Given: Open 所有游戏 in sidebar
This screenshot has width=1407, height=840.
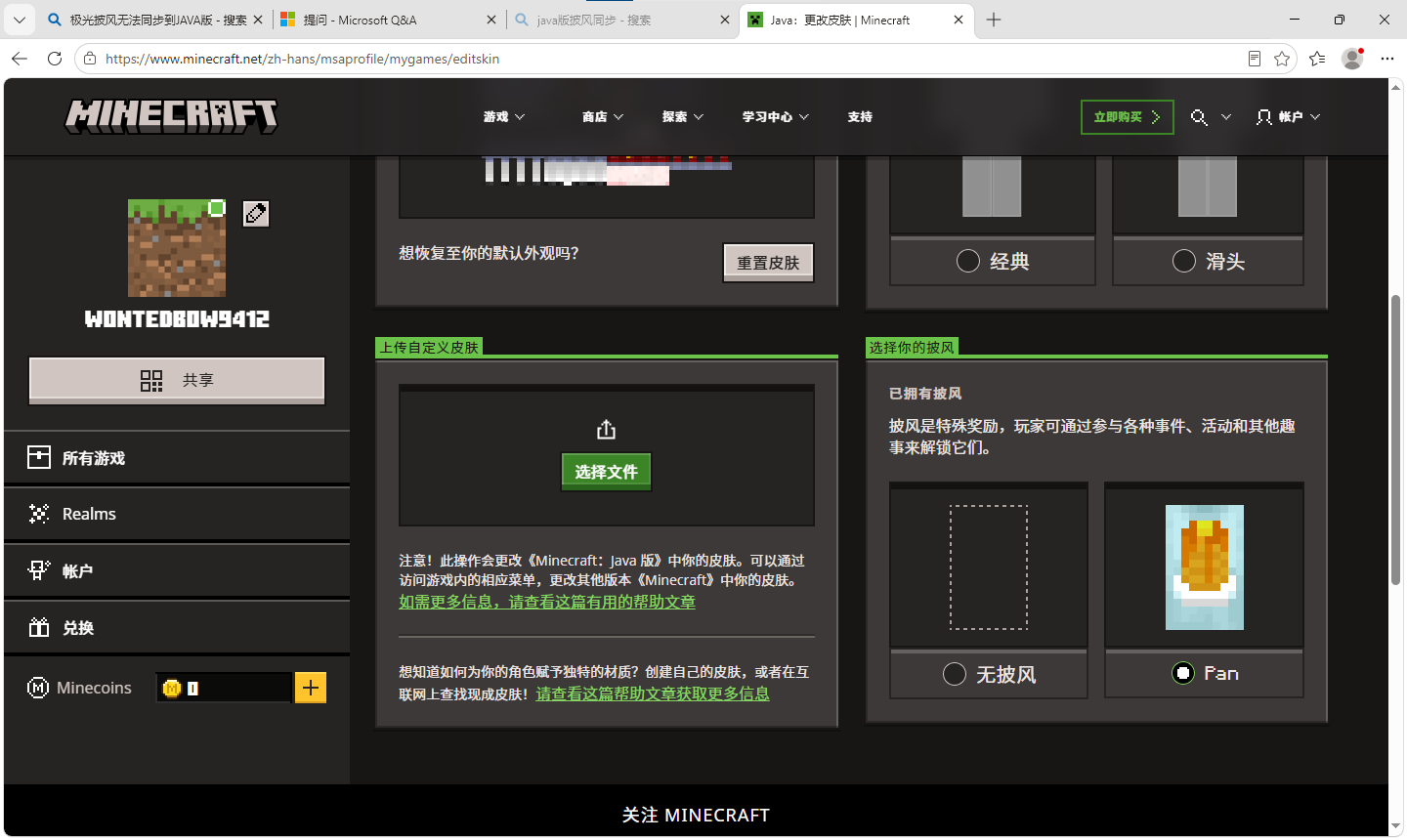Looking at the screenshot, I should tap(177, 457).
